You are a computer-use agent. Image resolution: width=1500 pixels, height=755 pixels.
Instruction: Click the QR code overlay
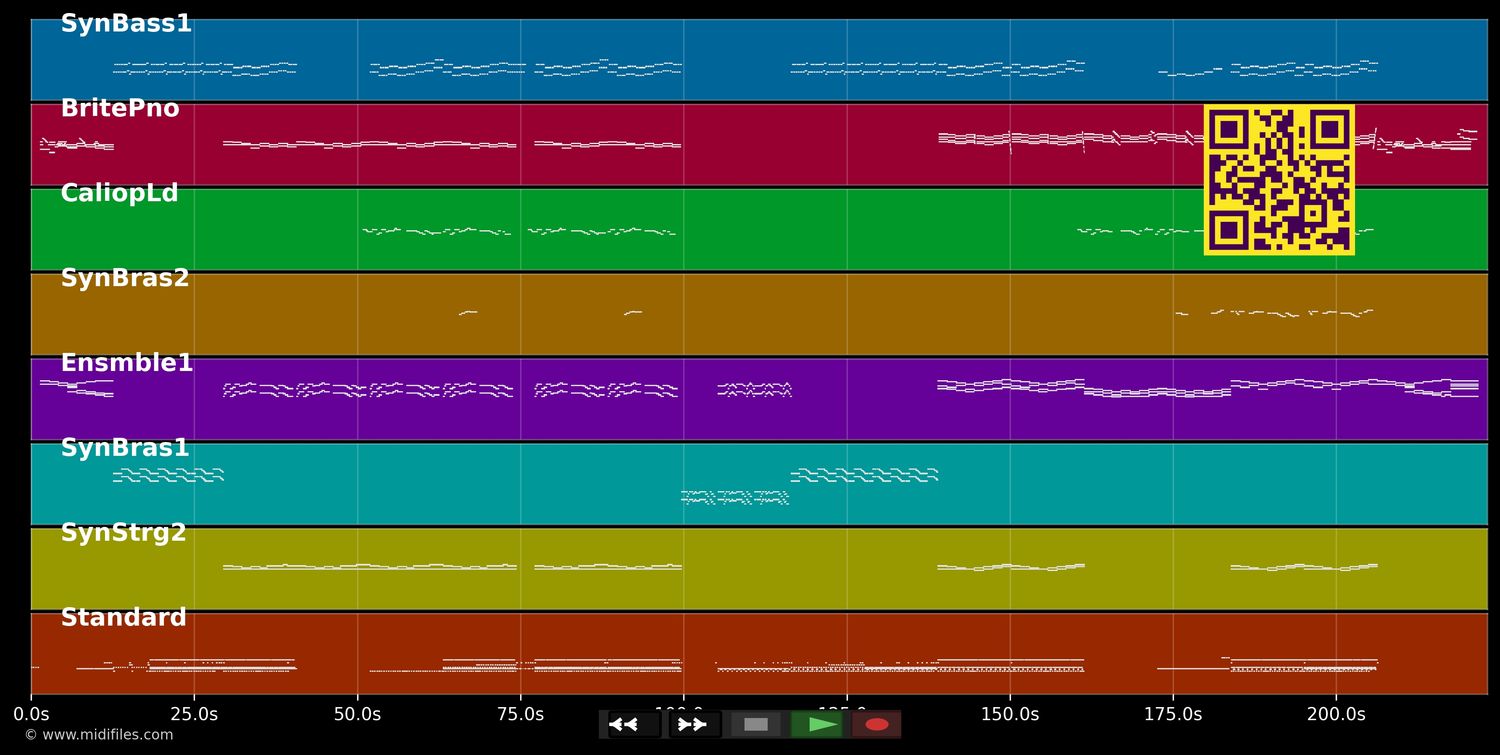click(x=1279, y=180)
